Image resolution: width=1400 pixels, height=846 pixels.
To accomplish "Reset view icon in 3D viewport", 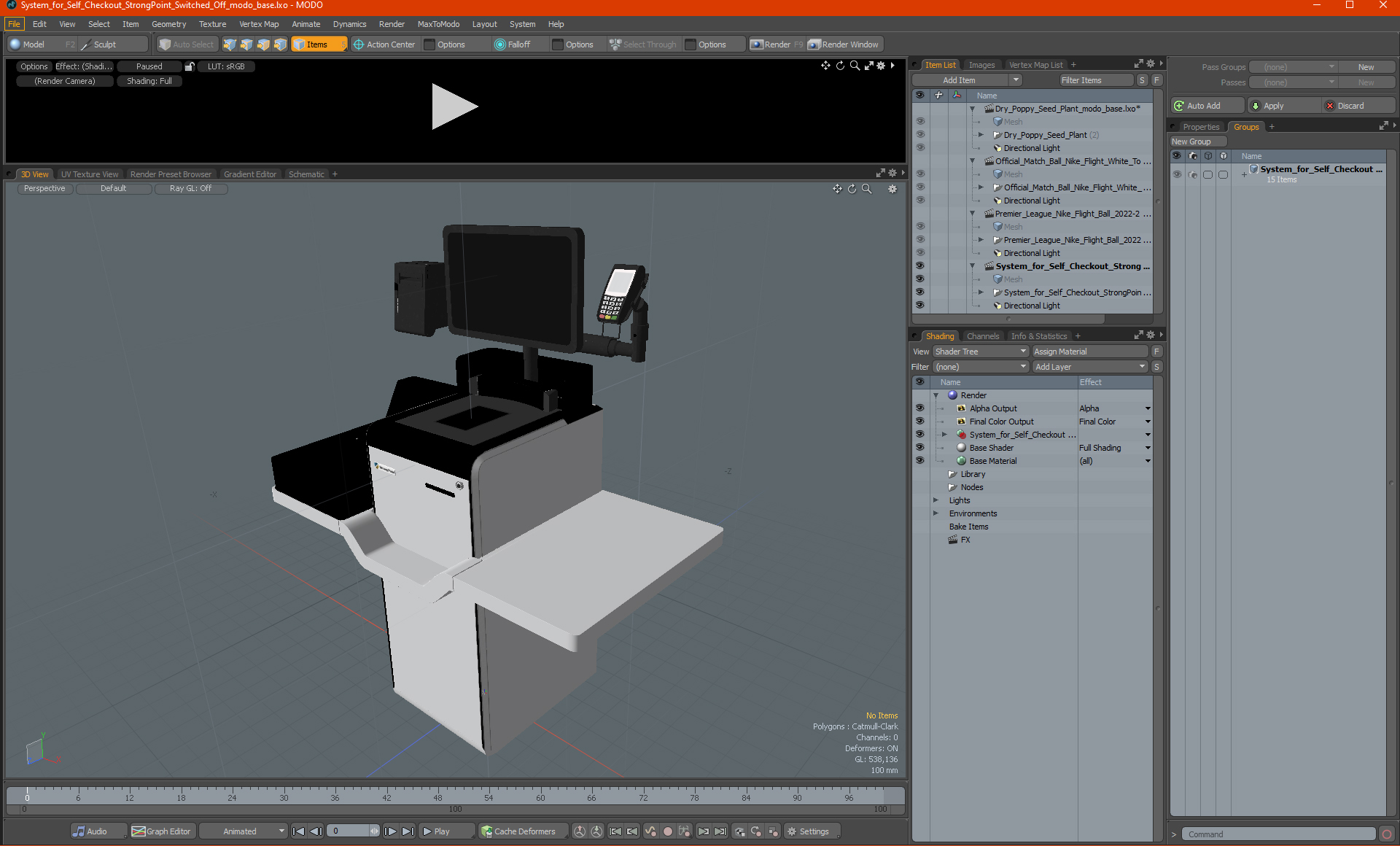I will pos(852,189).
